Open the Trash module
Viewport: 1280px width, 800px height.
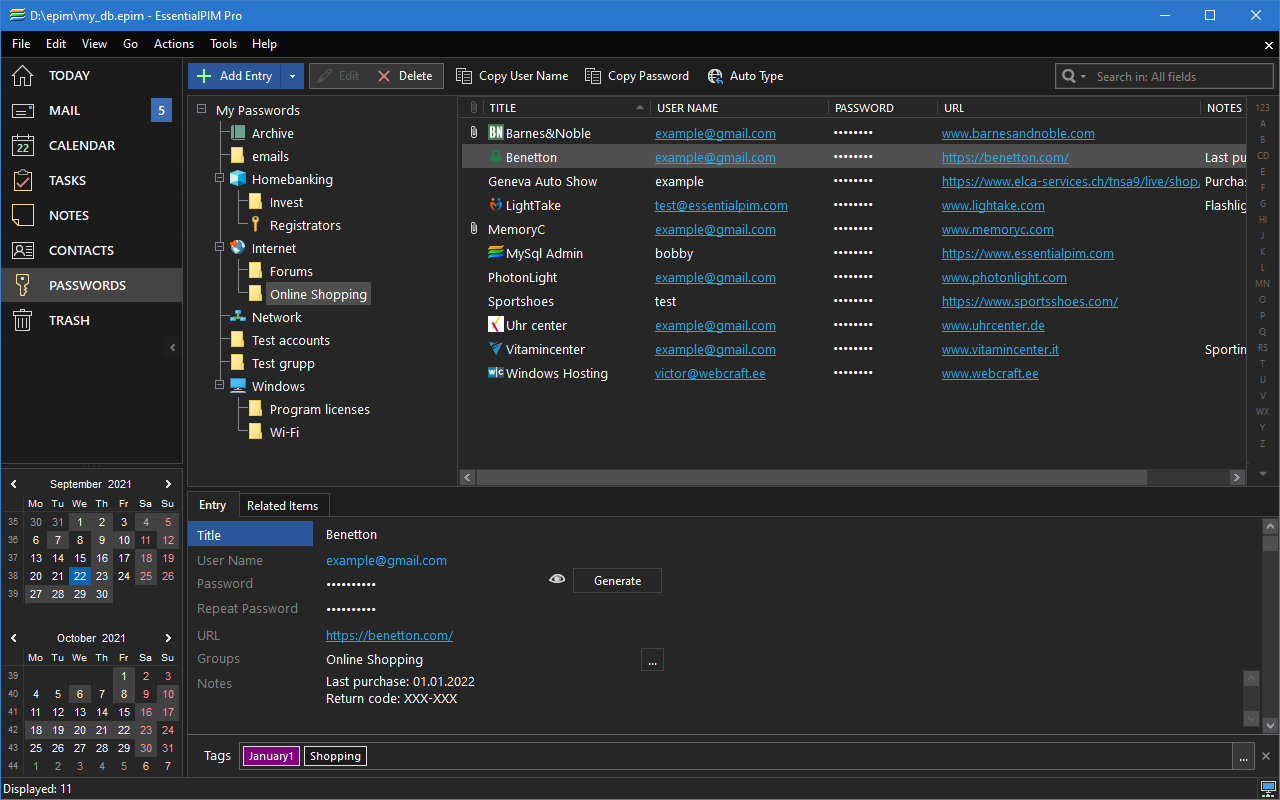pyautogui.click(x=69, y=320)
